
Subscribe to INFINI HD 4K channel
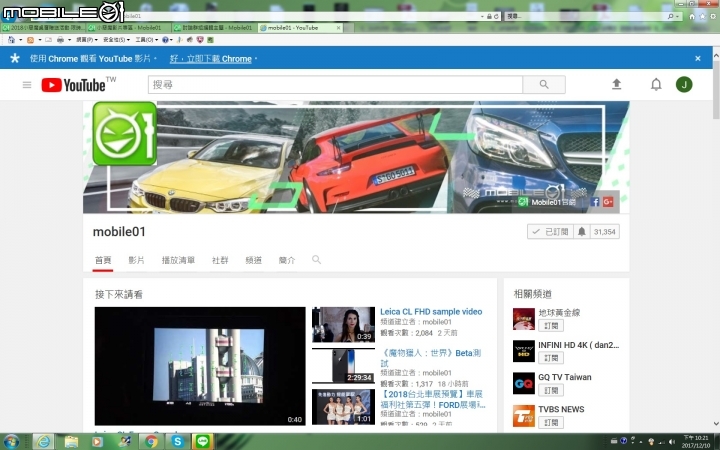(x=551, y=358)
